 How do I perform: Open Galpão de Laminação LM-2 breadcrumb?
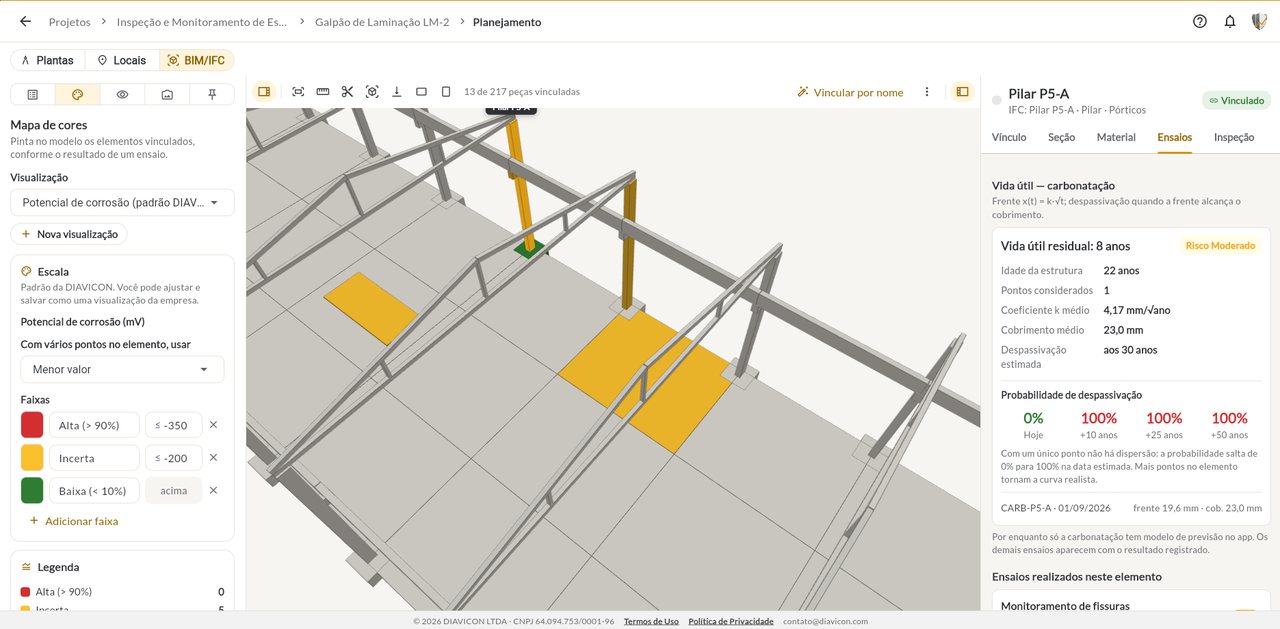tap(382, 21)
